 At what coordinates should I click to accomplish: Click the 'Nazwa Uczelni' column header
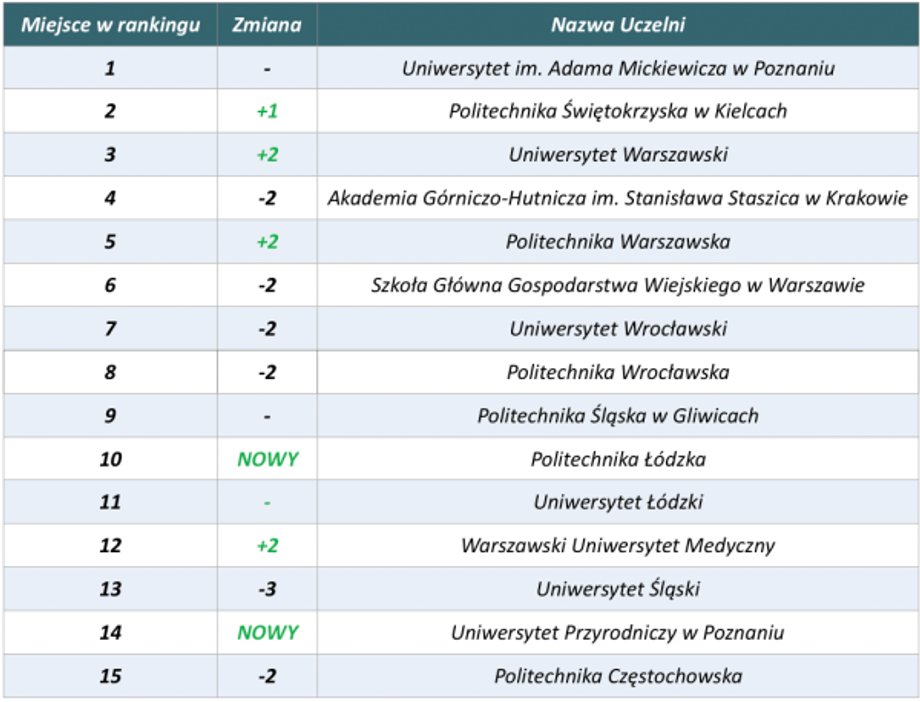pos(618,25)
